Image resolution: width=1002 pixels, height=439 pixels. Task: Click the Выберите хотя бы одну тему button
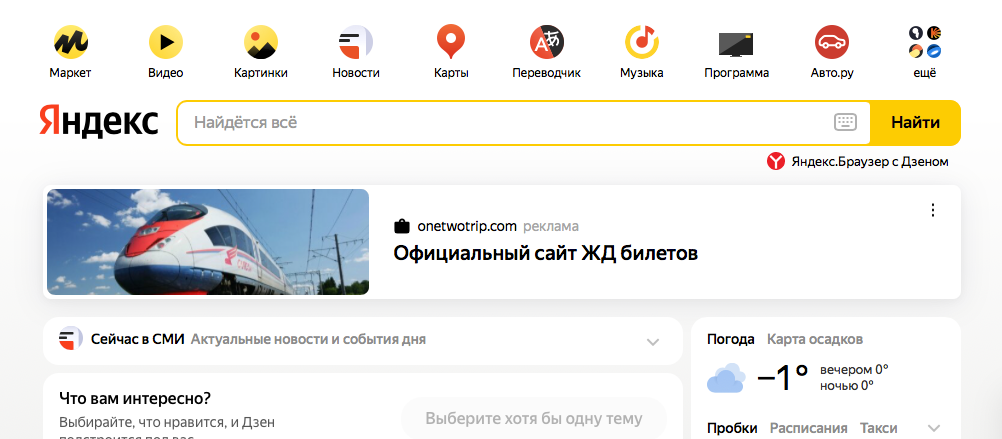534,419
